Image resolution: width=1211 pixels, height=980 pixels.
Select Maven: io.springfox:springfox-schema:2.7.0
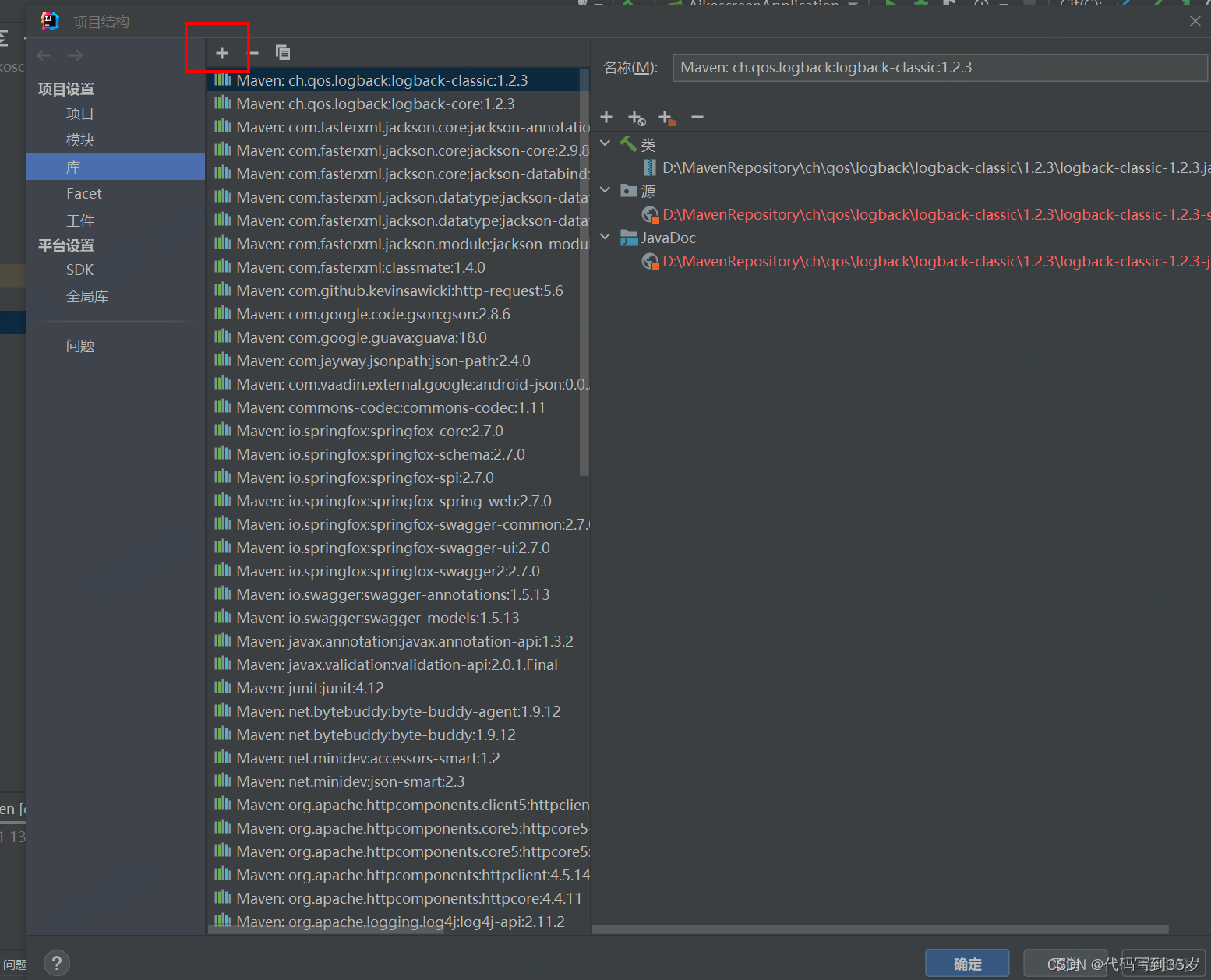tap(397, 454)
